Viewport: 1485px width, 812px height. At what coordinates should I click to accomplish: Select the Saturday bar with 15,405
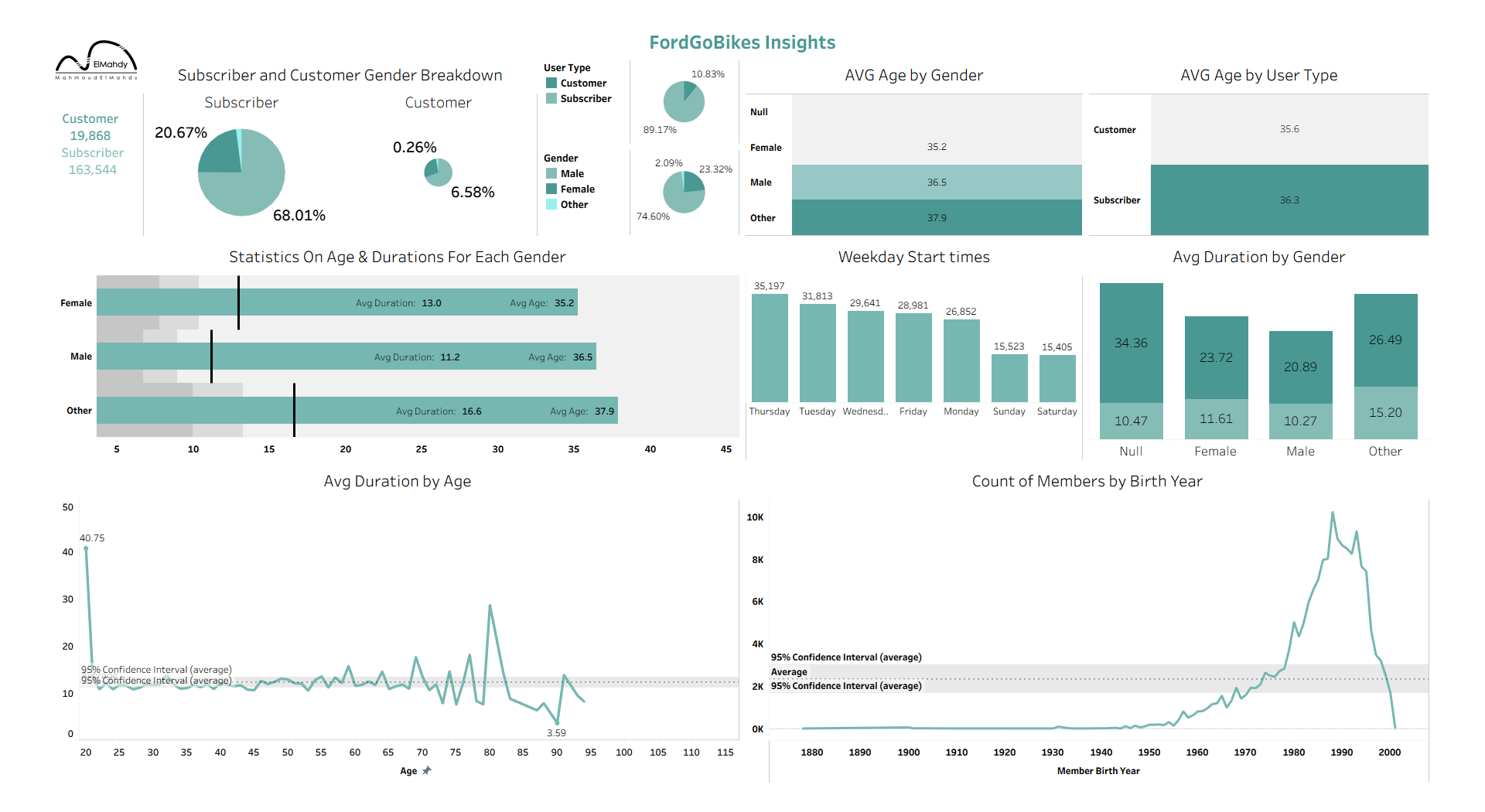[x=1057, y=378]
